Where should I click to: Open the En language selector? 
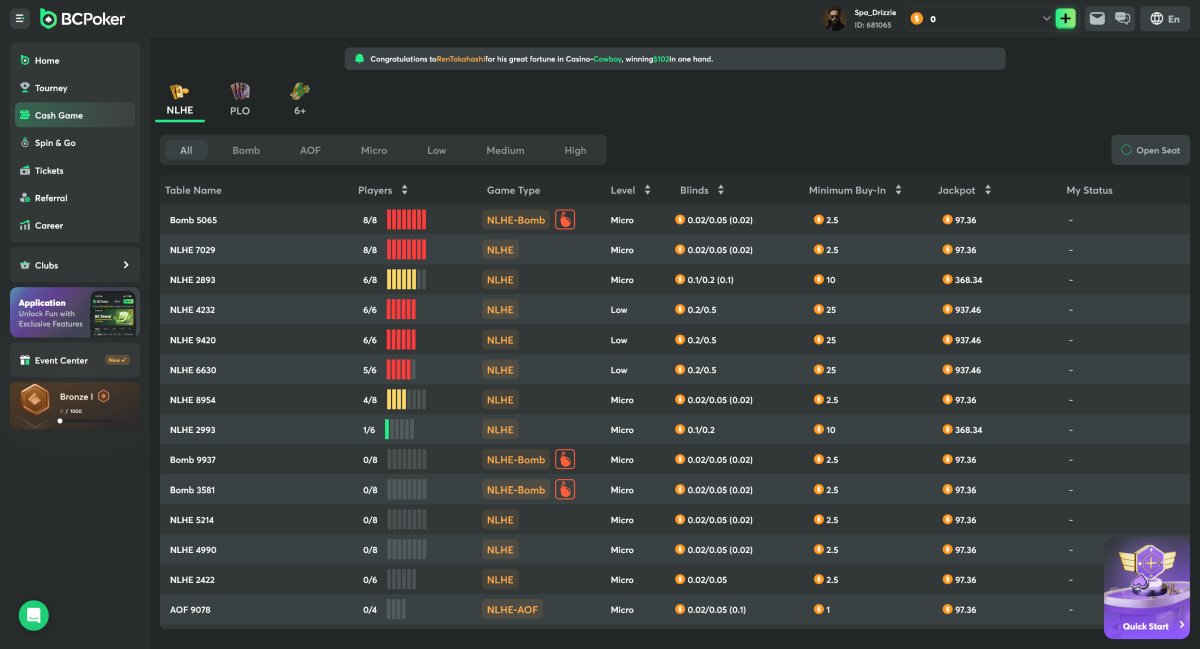click(x=1165, y=18)
